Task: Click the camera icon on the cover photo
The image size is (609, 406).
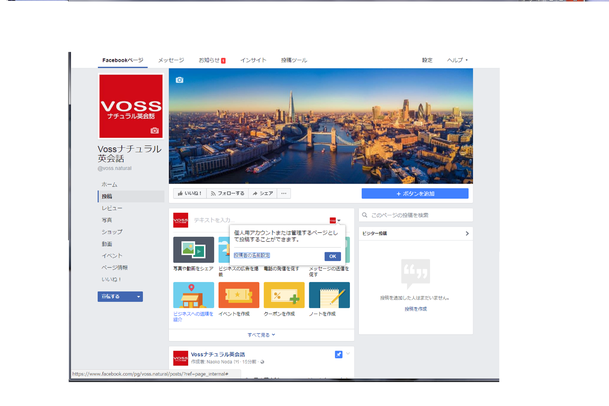Action: [179, 80]
